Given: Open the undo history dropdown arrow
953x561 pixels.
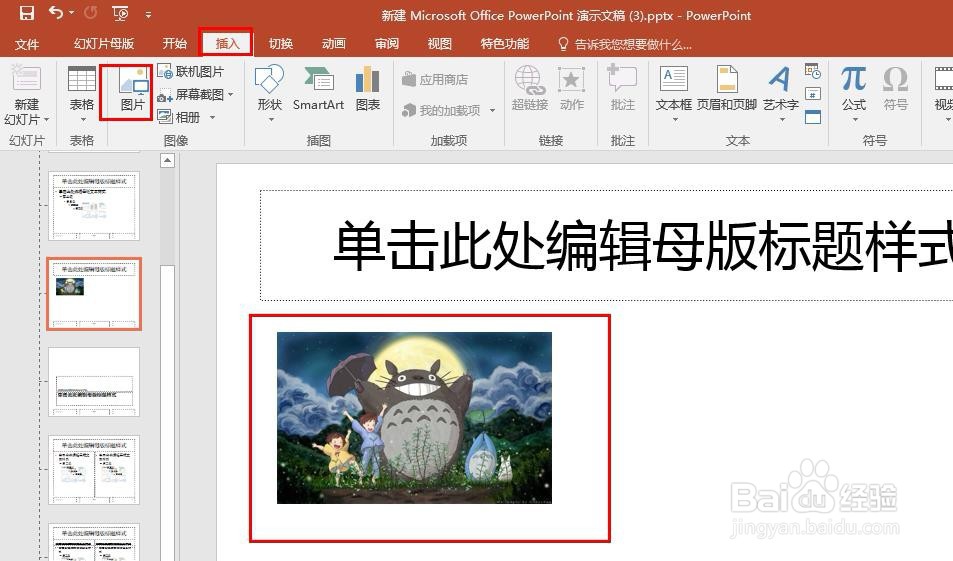Looking at the screenshot, I should coord(72,13).
